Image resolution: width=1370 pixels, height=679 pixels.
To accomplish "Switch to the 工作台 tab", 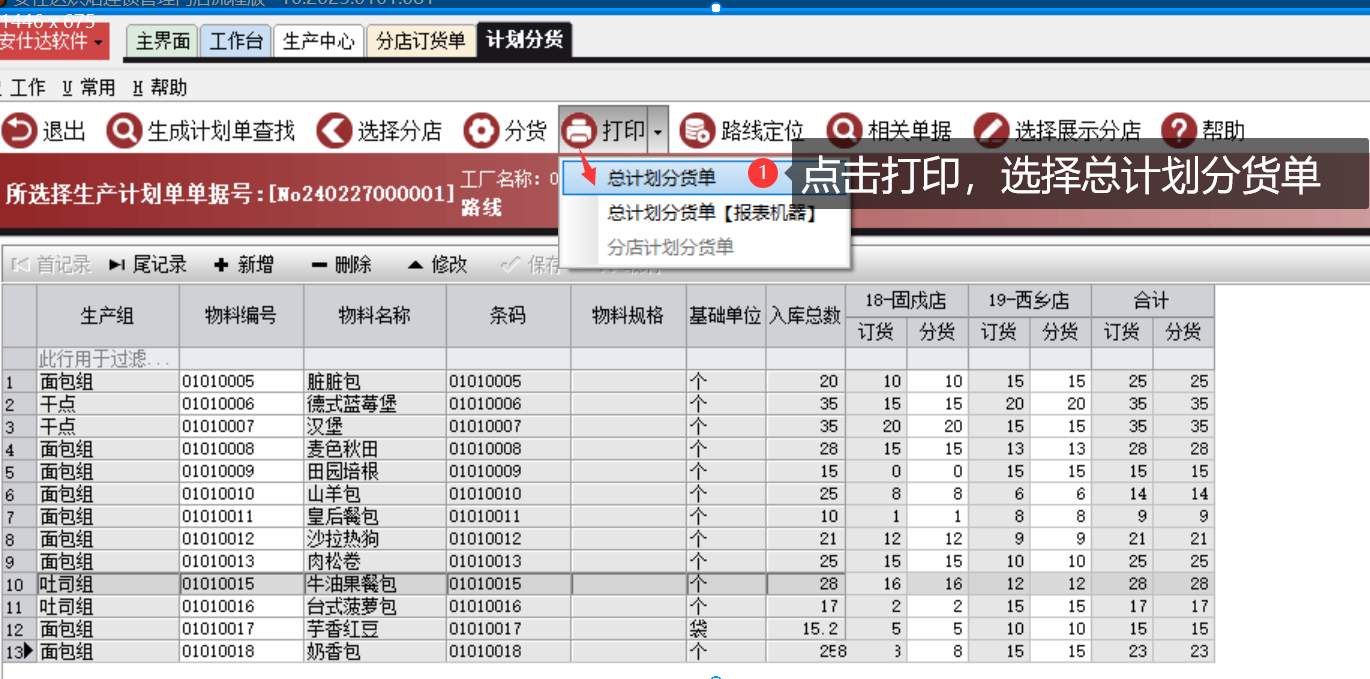I will [x=235, y=41].
